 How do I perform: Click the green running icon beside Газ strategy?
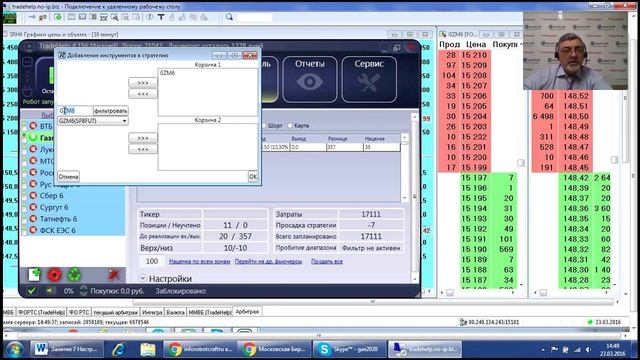(x=33, y=138)
